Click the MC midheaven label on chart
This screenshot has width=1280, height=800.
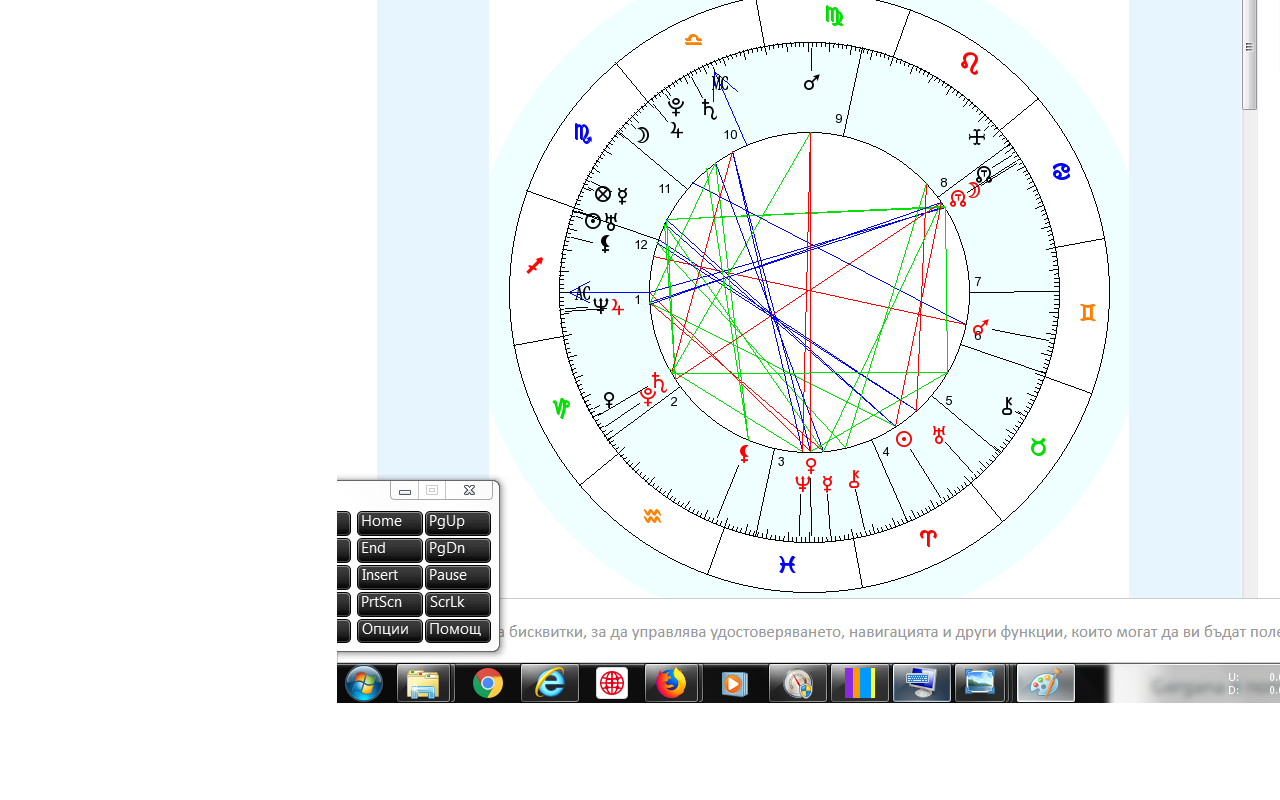720,83
